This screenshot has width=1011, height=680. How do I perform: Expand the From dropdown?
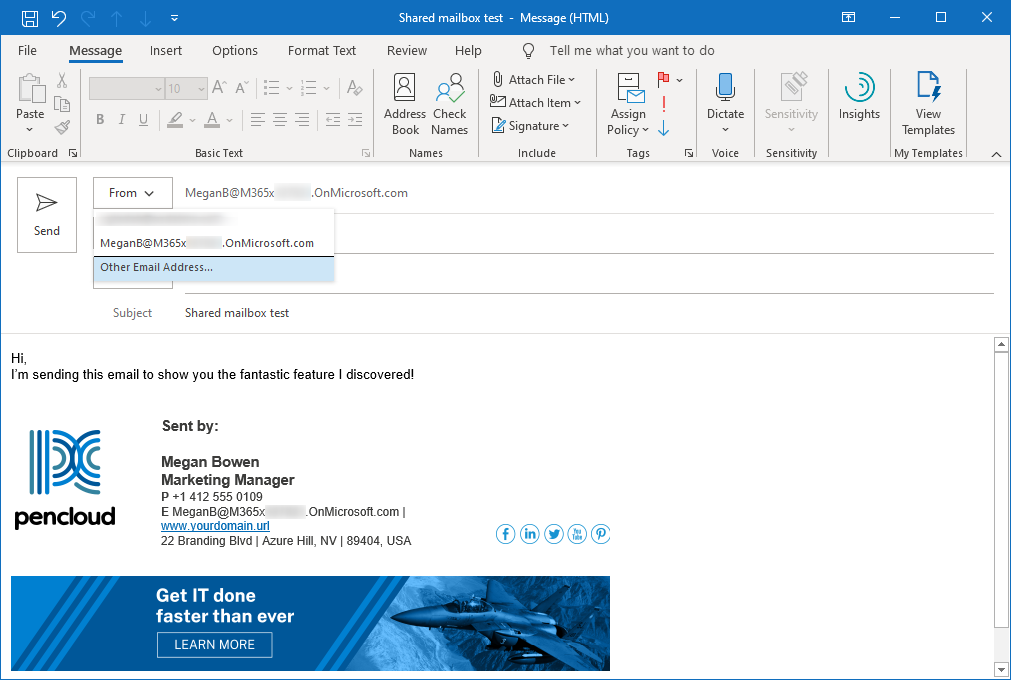click(x=132, y=193)
